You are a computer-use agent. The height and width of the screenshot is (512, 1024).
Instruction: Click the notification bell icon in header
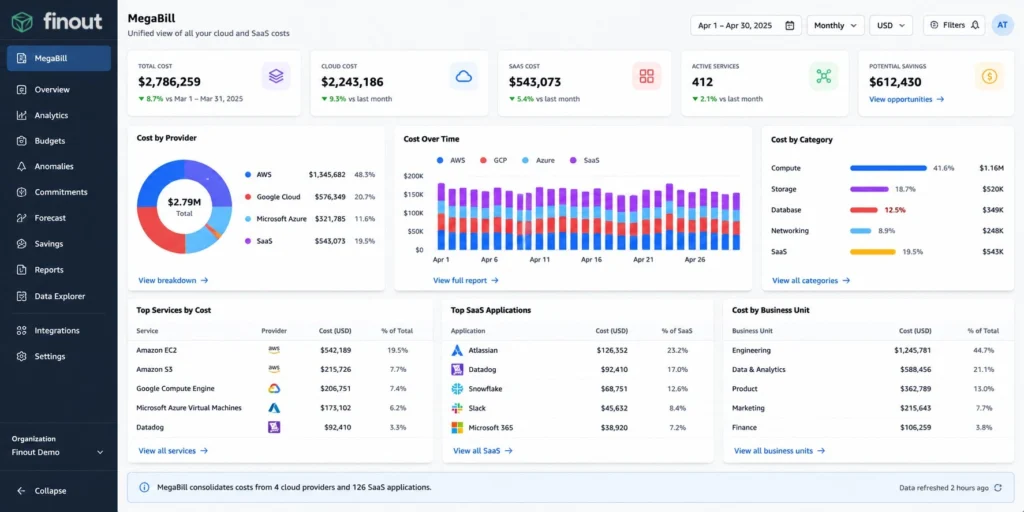pyautogui.click(x=975, y=25)
